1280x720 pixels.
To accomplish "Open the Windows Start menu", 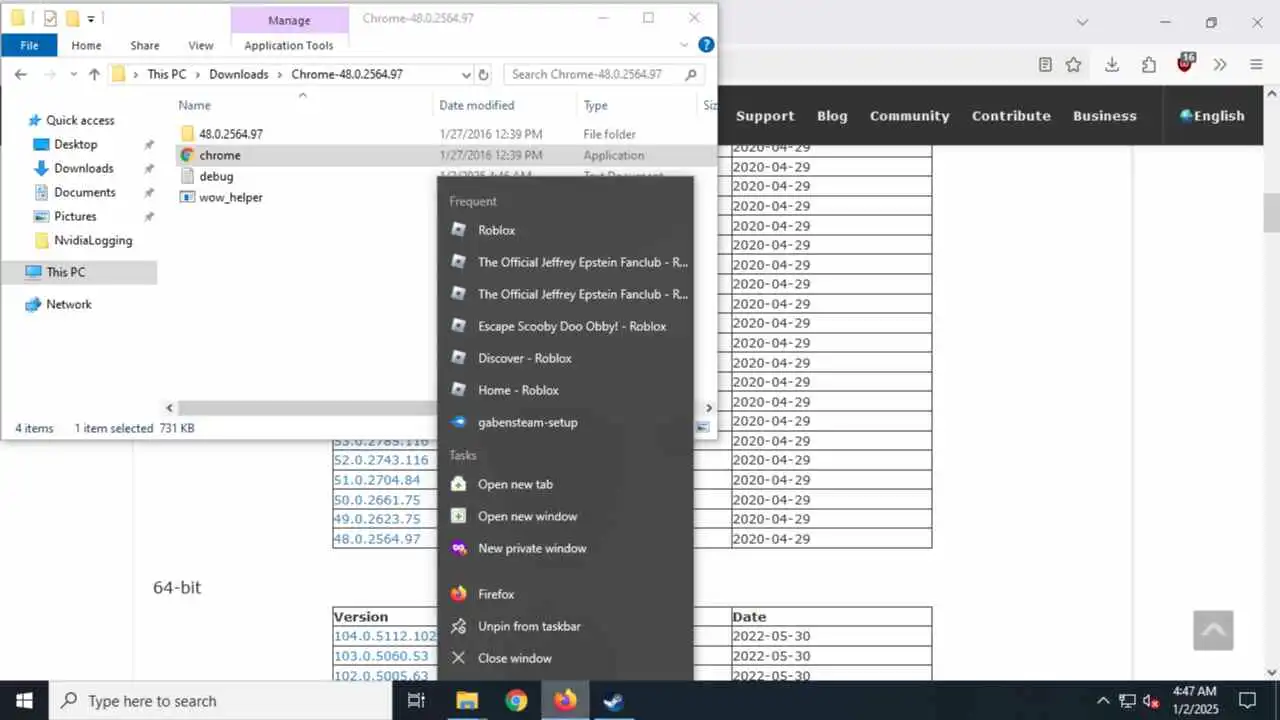I will pos(24,701).
